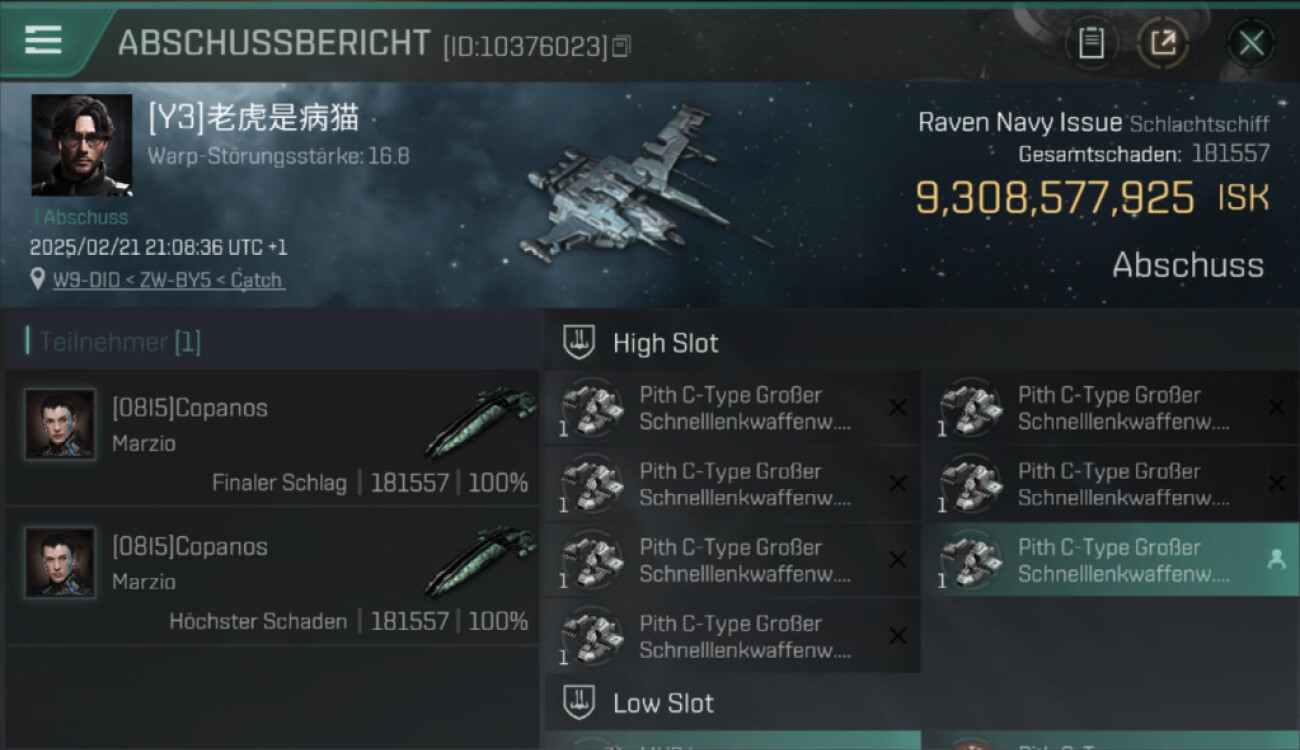Click the share/export icon in the header
This screenshot has height=750, width=1300.
point(1162,43)
